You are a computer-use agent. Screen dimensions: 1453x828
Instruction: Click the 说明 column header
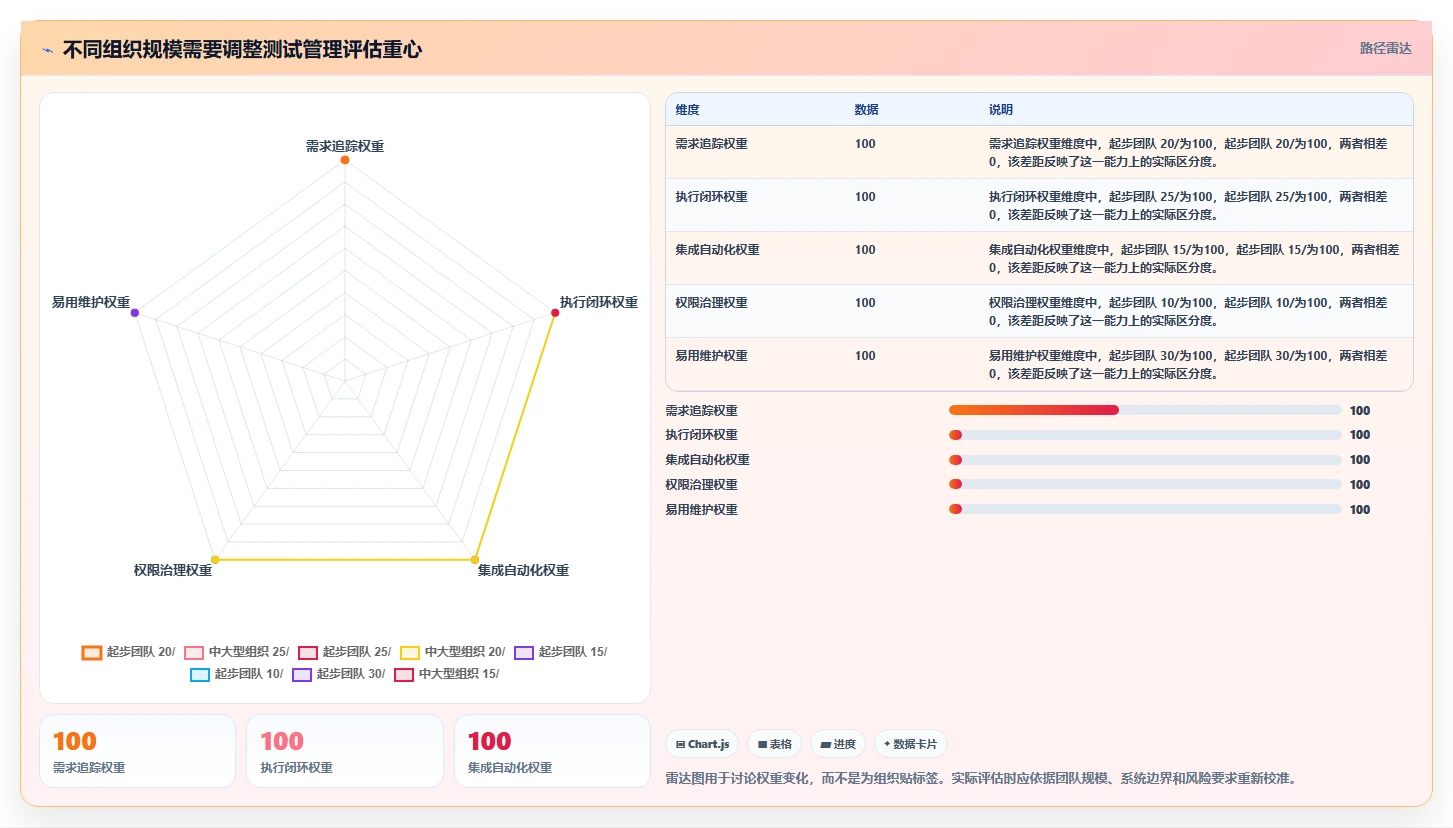pos(1001,110)
